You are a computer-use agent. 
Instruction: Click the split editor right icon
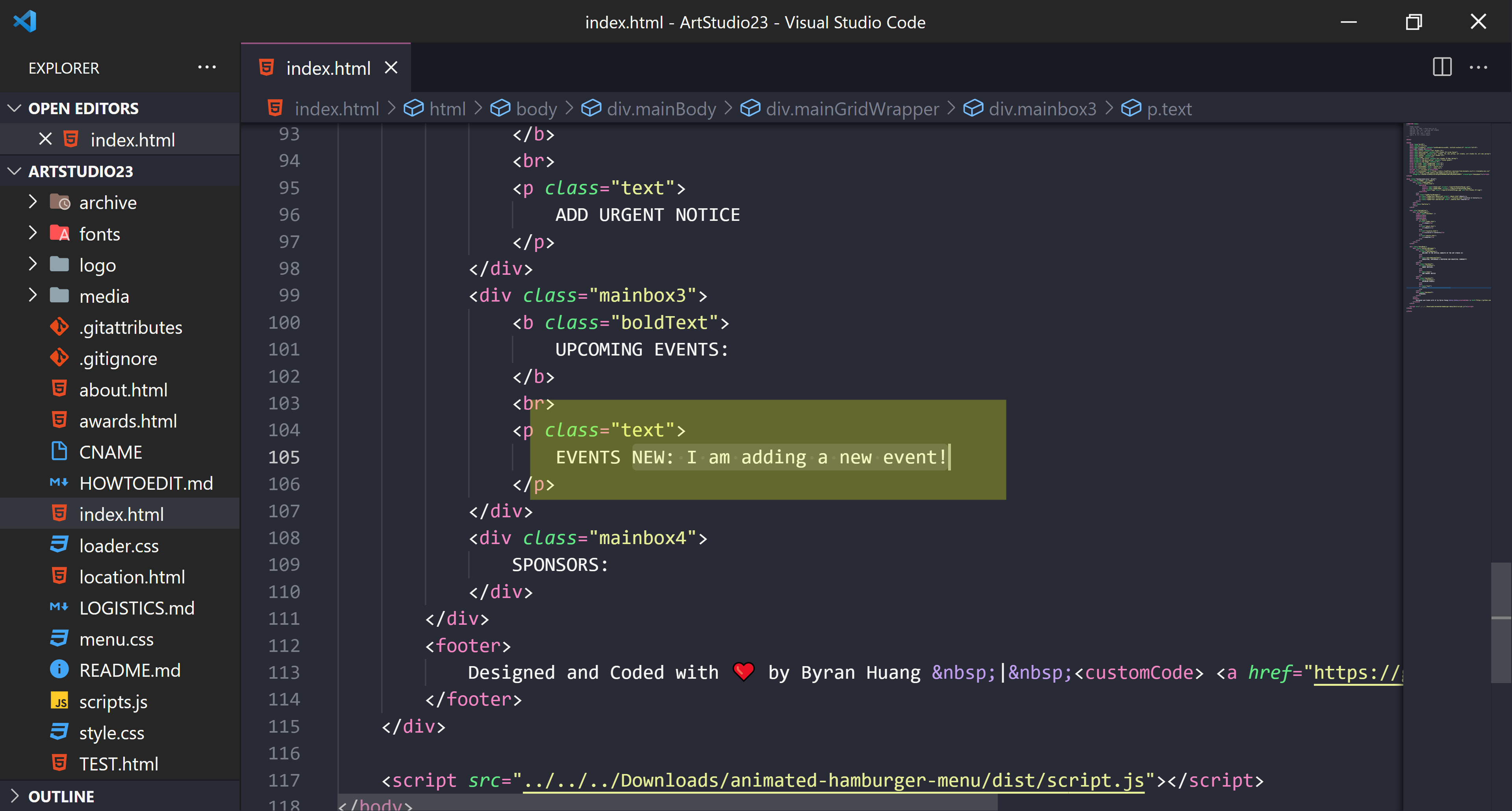(1442, 67)
